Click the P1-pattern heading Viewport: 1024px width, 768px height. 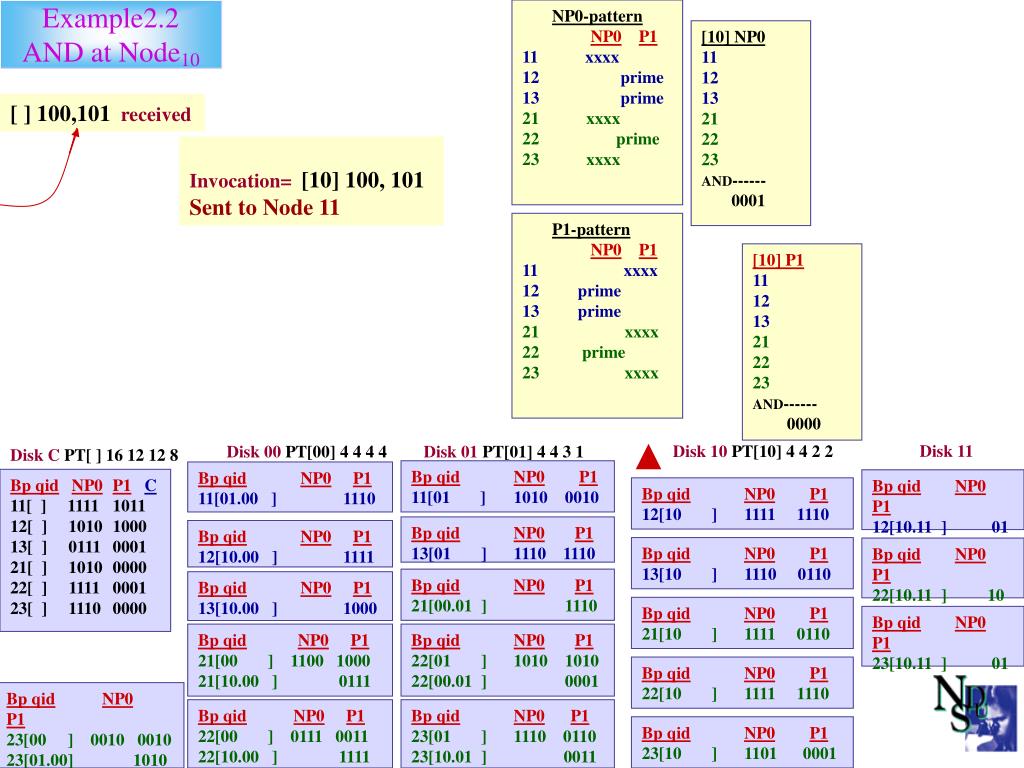[x=591, y=230]
